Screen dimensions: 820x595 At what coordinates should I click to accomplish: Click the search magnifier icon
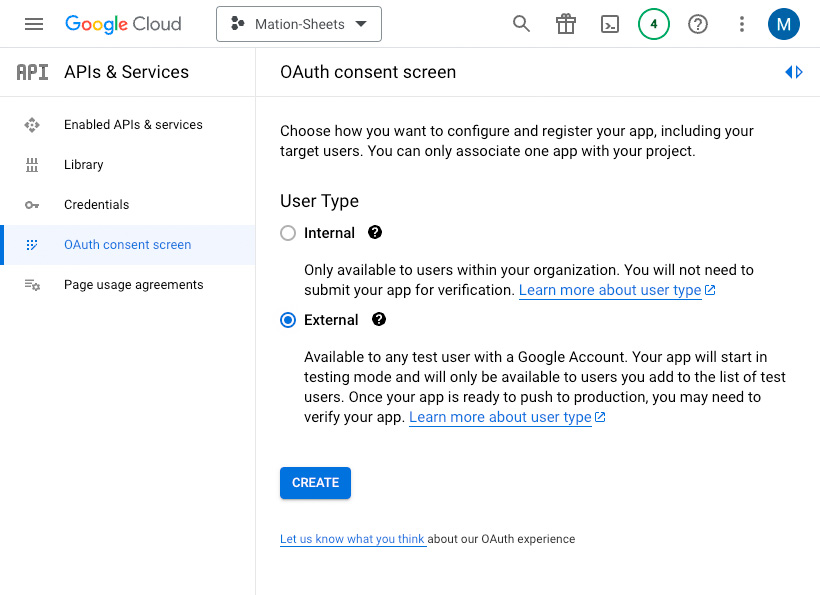tap(521, 24)
